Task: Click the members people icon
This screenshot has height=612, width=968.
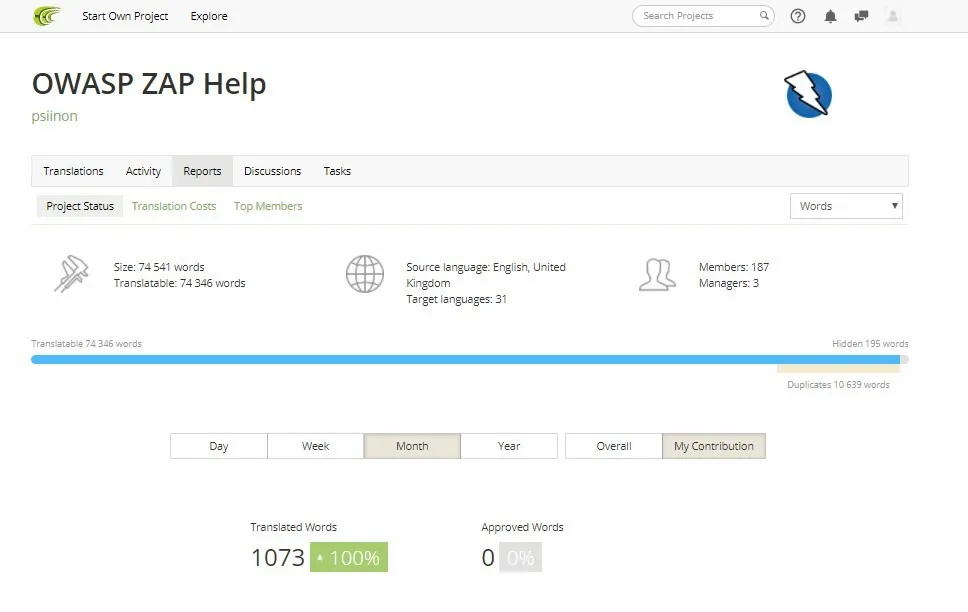Action: click(x=657, y=275)
